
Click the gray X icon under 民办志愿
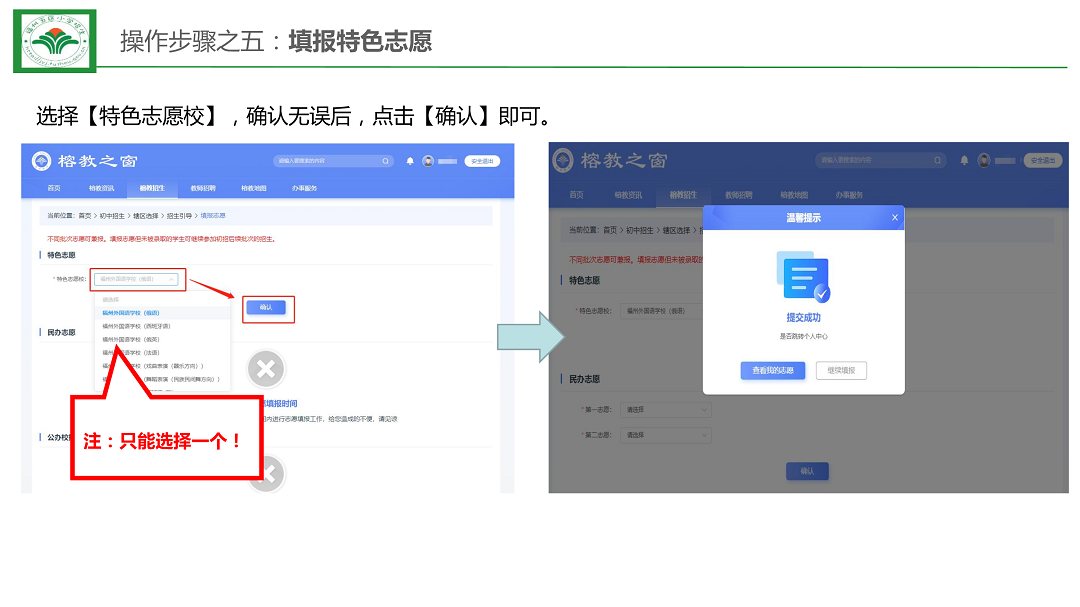point(266,370)
